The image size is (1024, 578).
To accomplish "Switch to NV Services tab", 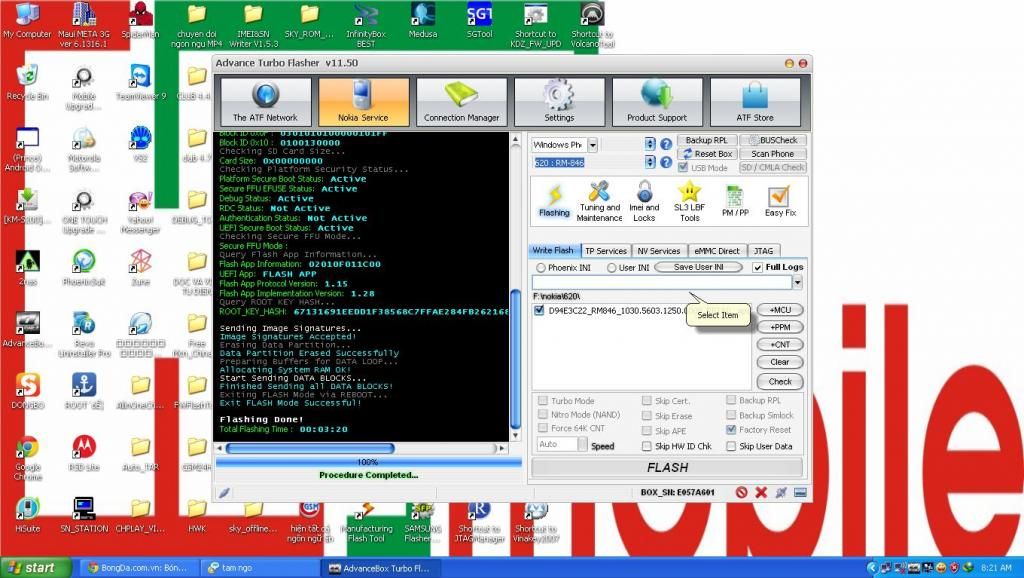I will [x=658, y=251].
